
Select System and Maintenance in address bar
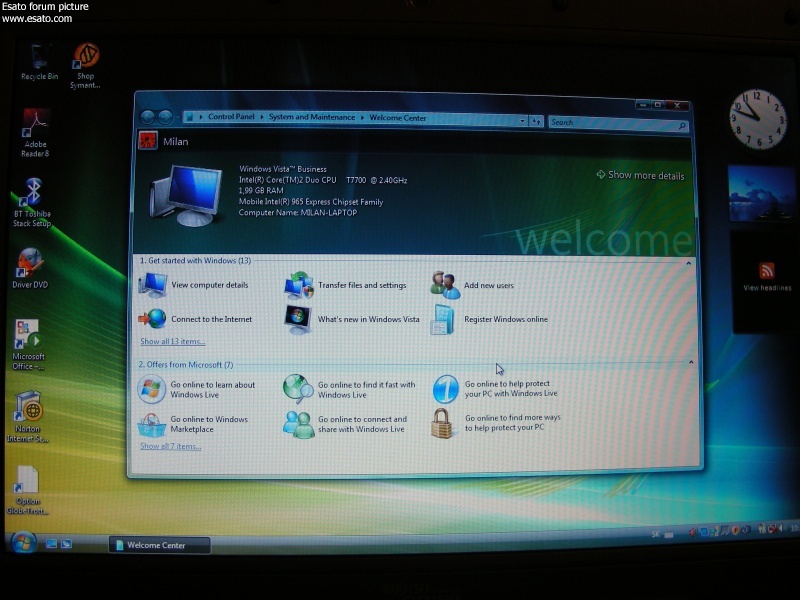[311, 118]
